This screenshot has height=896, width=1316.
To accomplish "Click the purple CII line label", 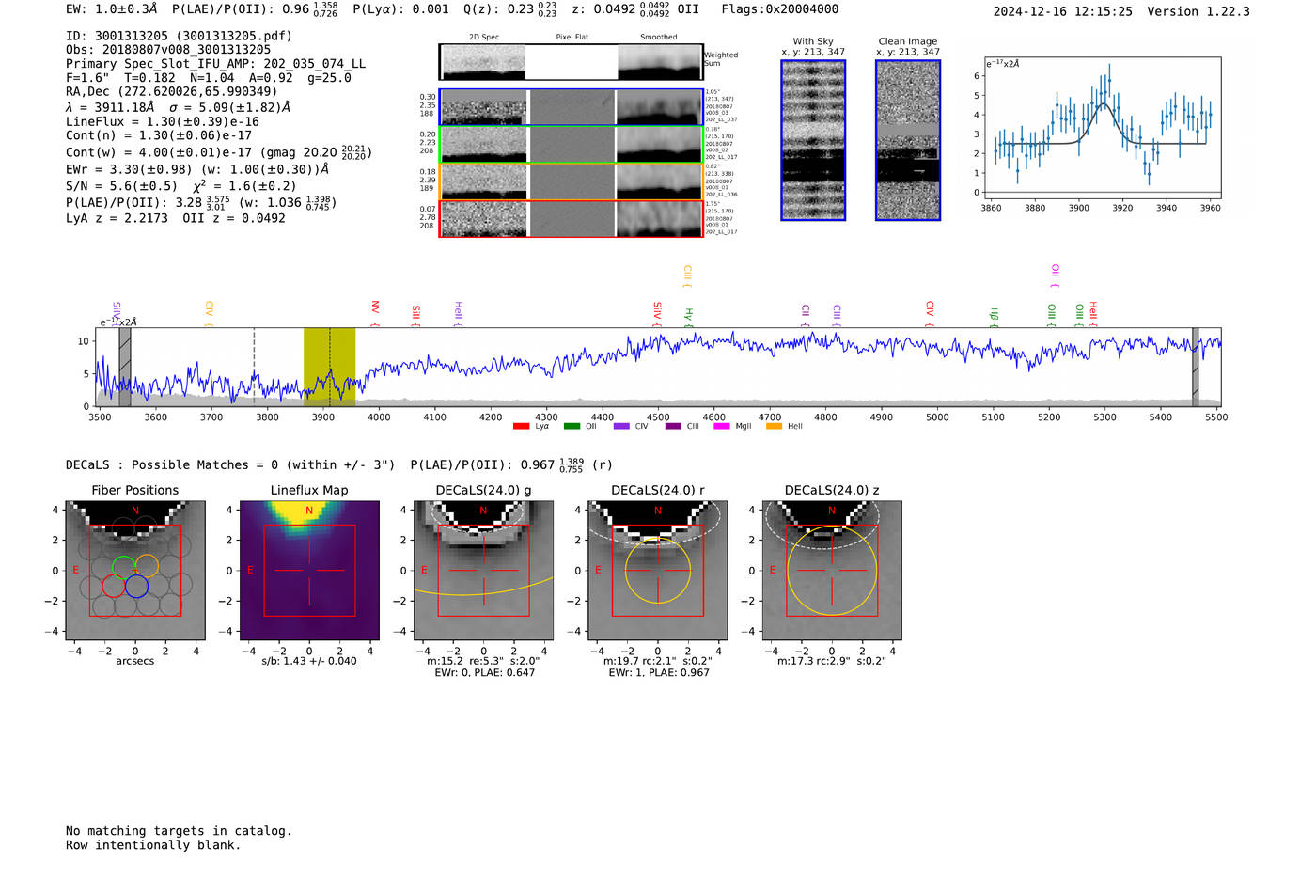I will [x=806, y=316].
